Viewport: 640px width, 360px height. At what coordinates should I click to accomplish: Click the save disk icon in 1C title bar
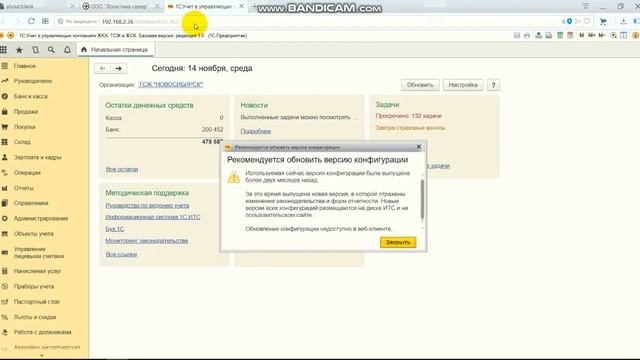point(517,36)
